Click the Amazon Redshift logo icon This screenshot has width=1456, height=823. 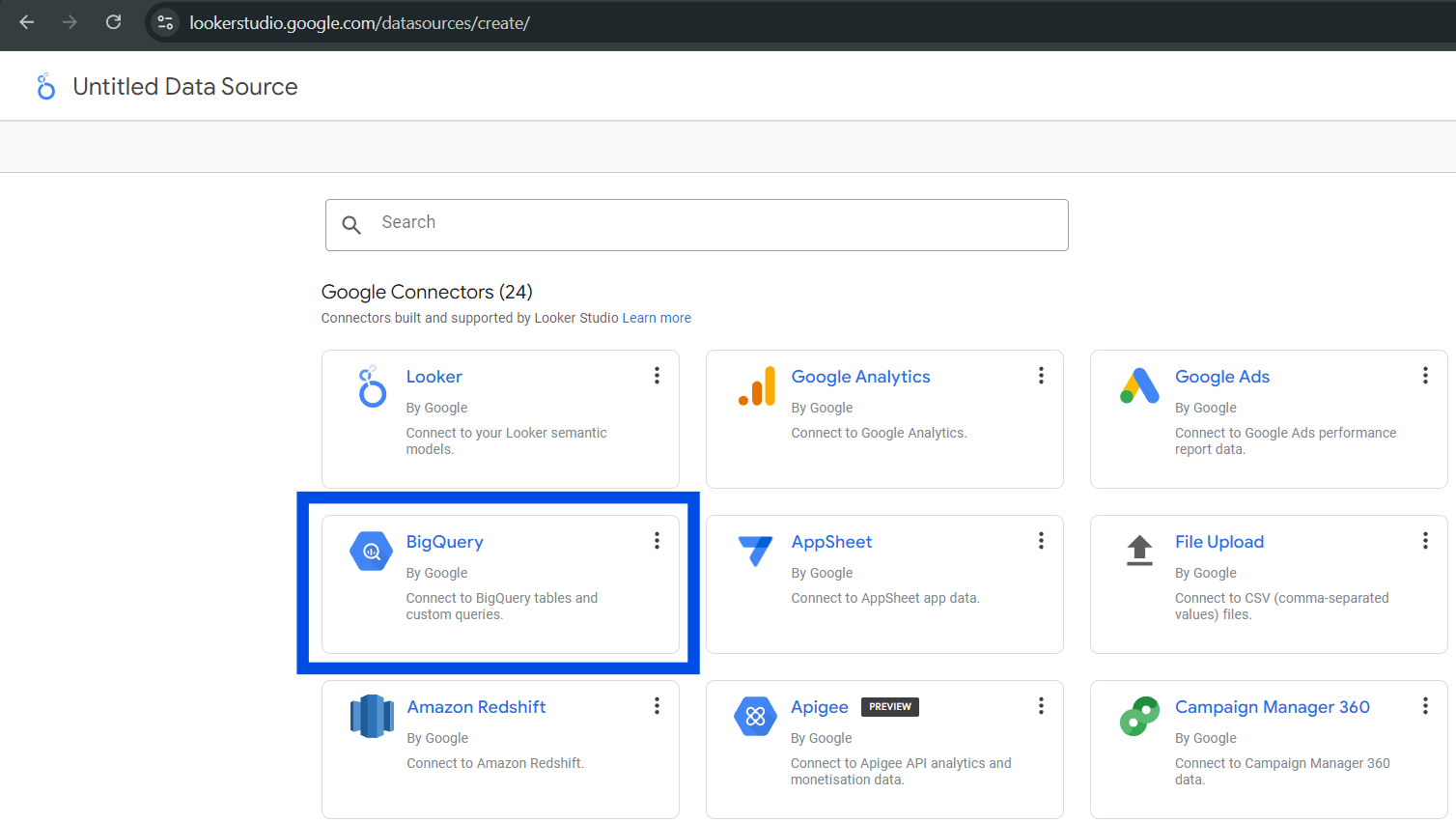pos(372,717)
